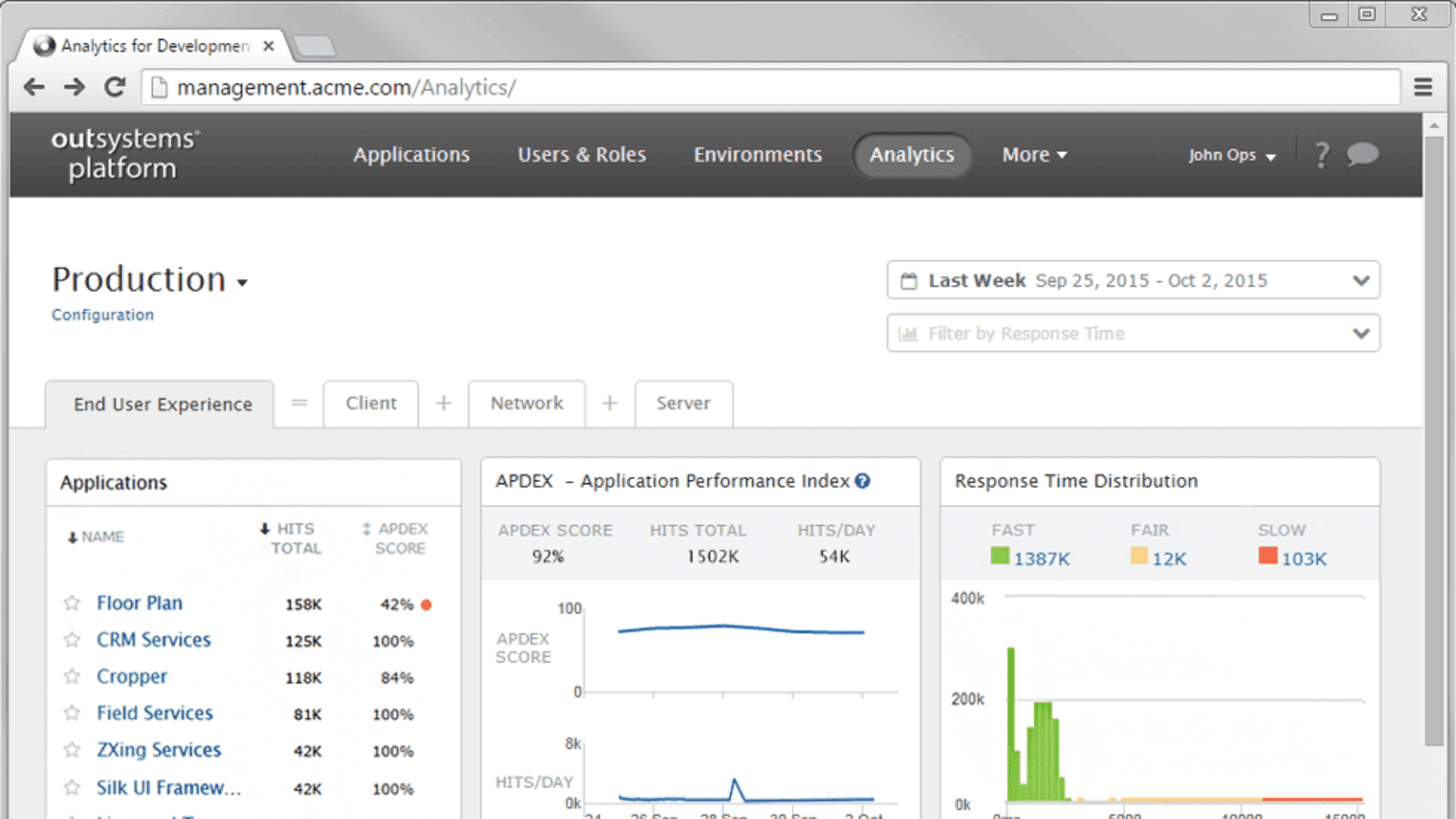Open the CRM Services application link
Image resolution: width=1456 pixels, height=819 pixels.
pos(154,640)
